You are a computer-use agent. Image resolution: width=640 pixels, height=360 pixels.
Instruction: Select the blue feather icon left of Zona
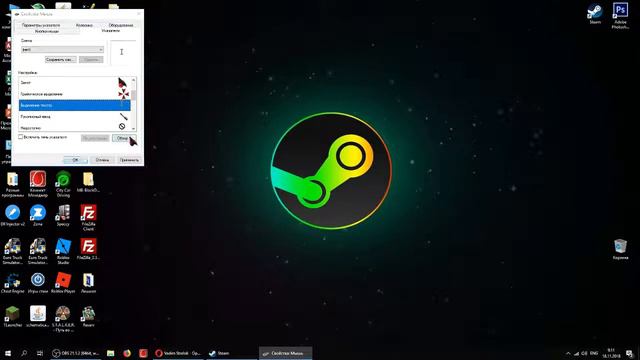click(x=12, y=216)
